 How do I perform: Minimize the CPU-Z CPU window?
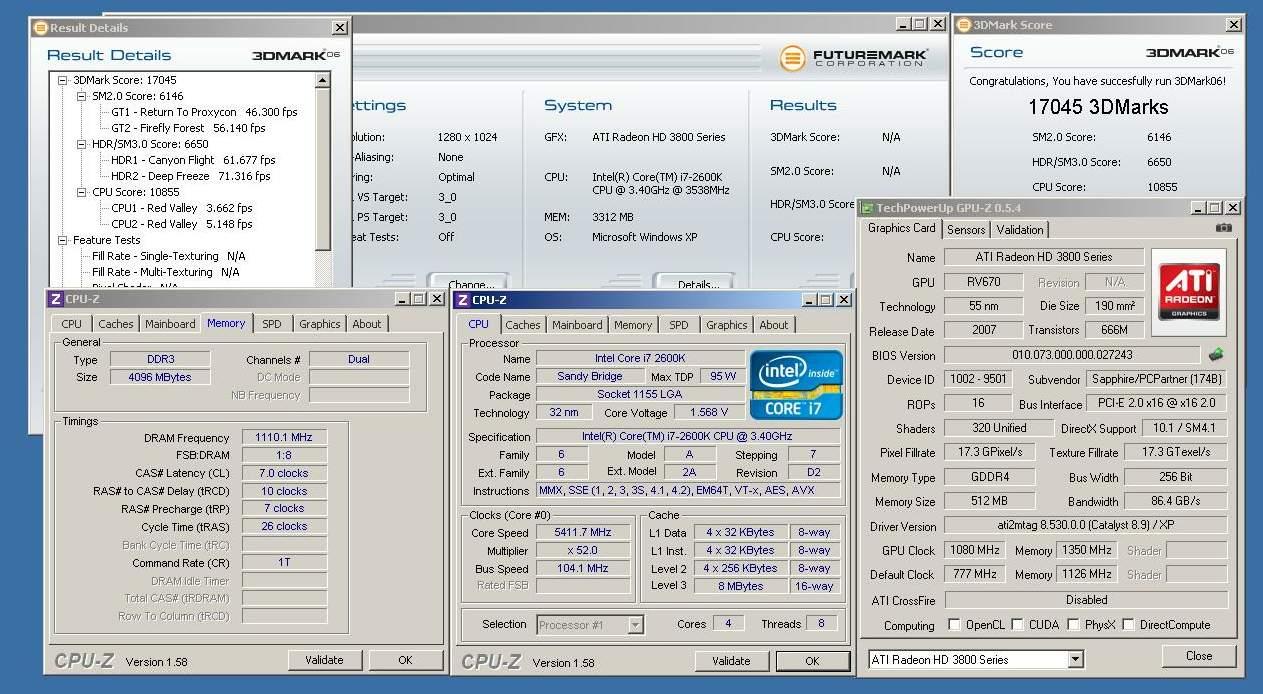pyautogui.click(x=808, y=300)
